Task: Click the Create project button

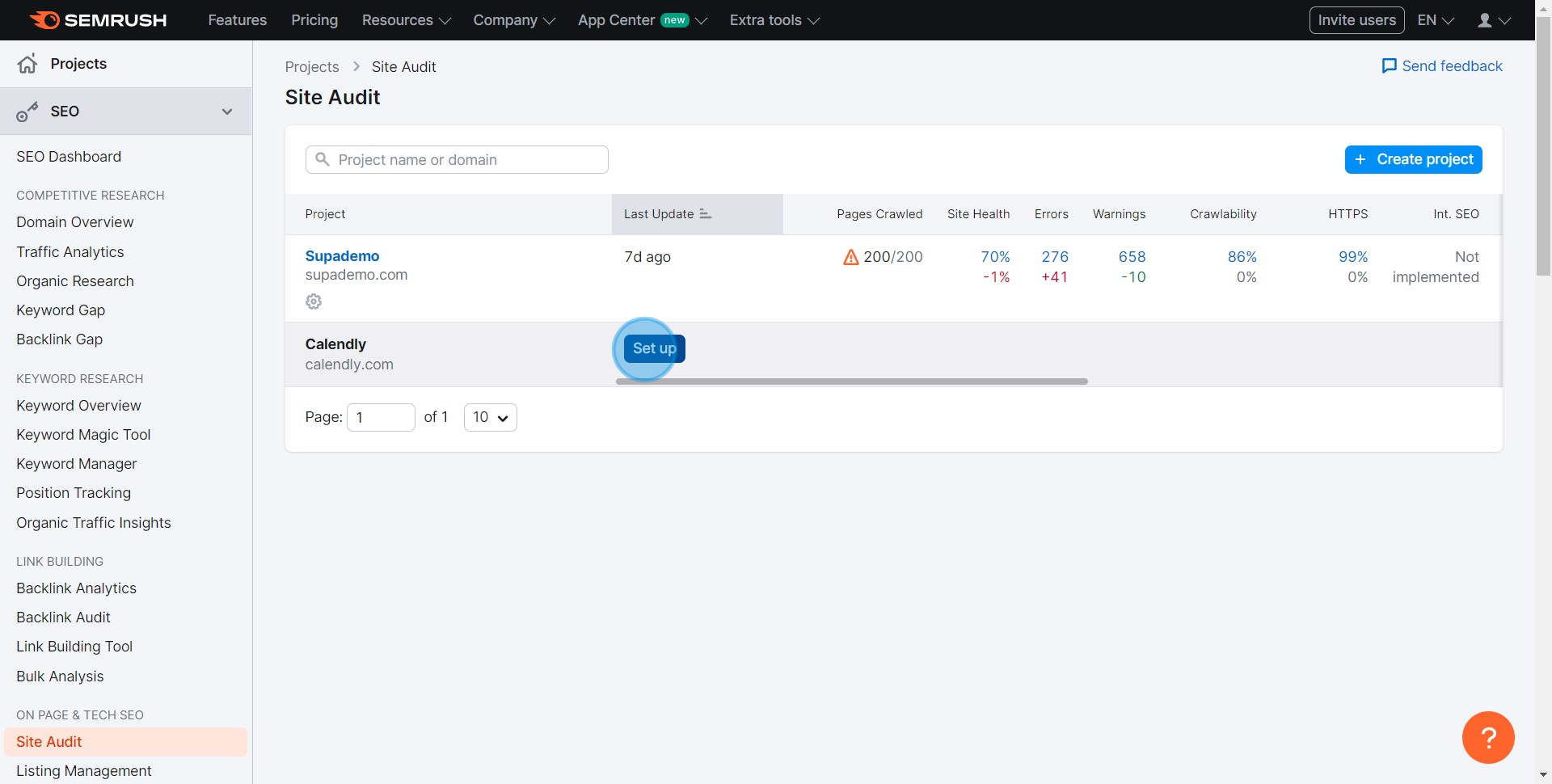Action: click(x=1413, y=159)
